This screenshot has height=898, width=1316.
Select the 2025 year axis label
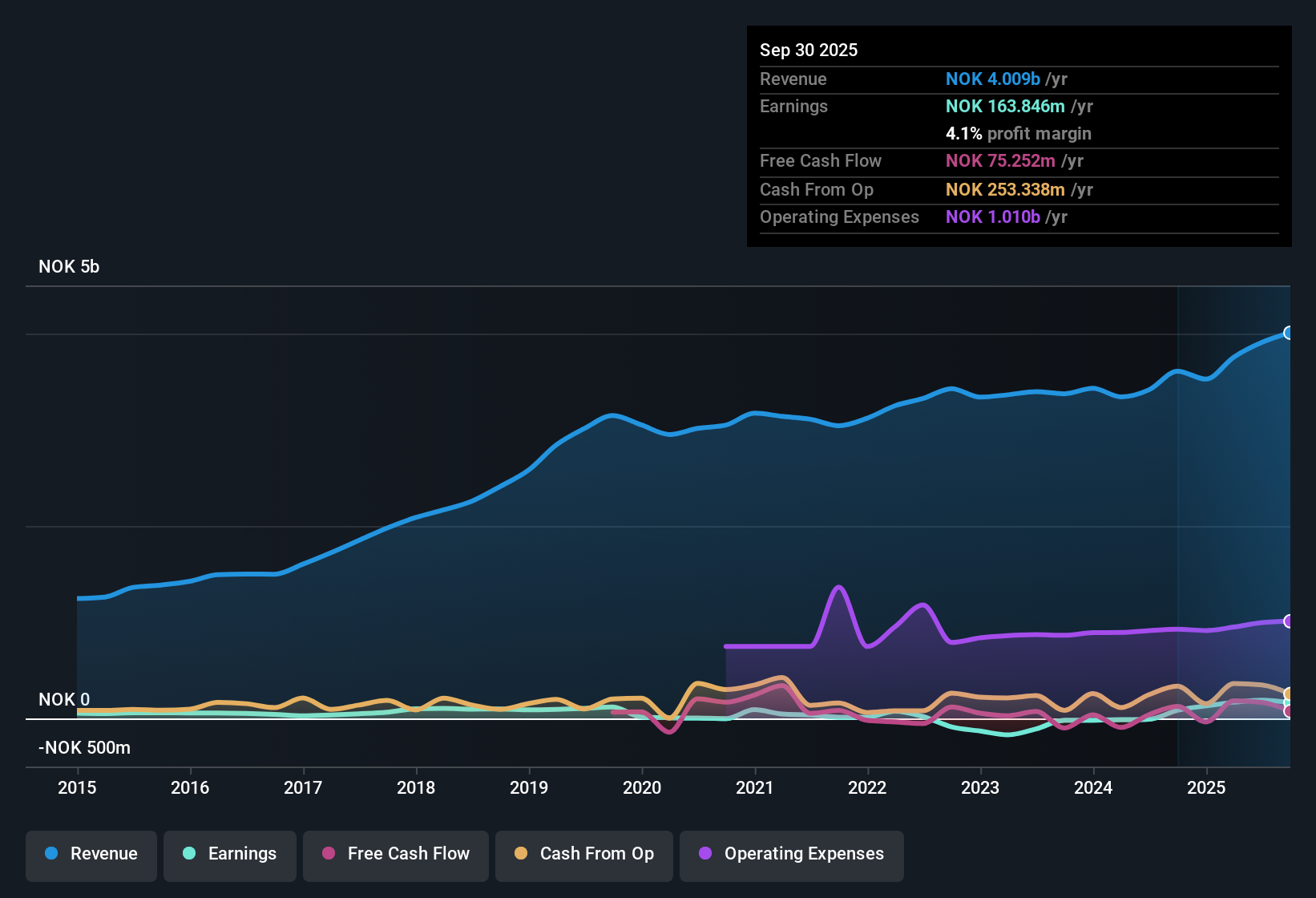click(x=1208, y=788)
